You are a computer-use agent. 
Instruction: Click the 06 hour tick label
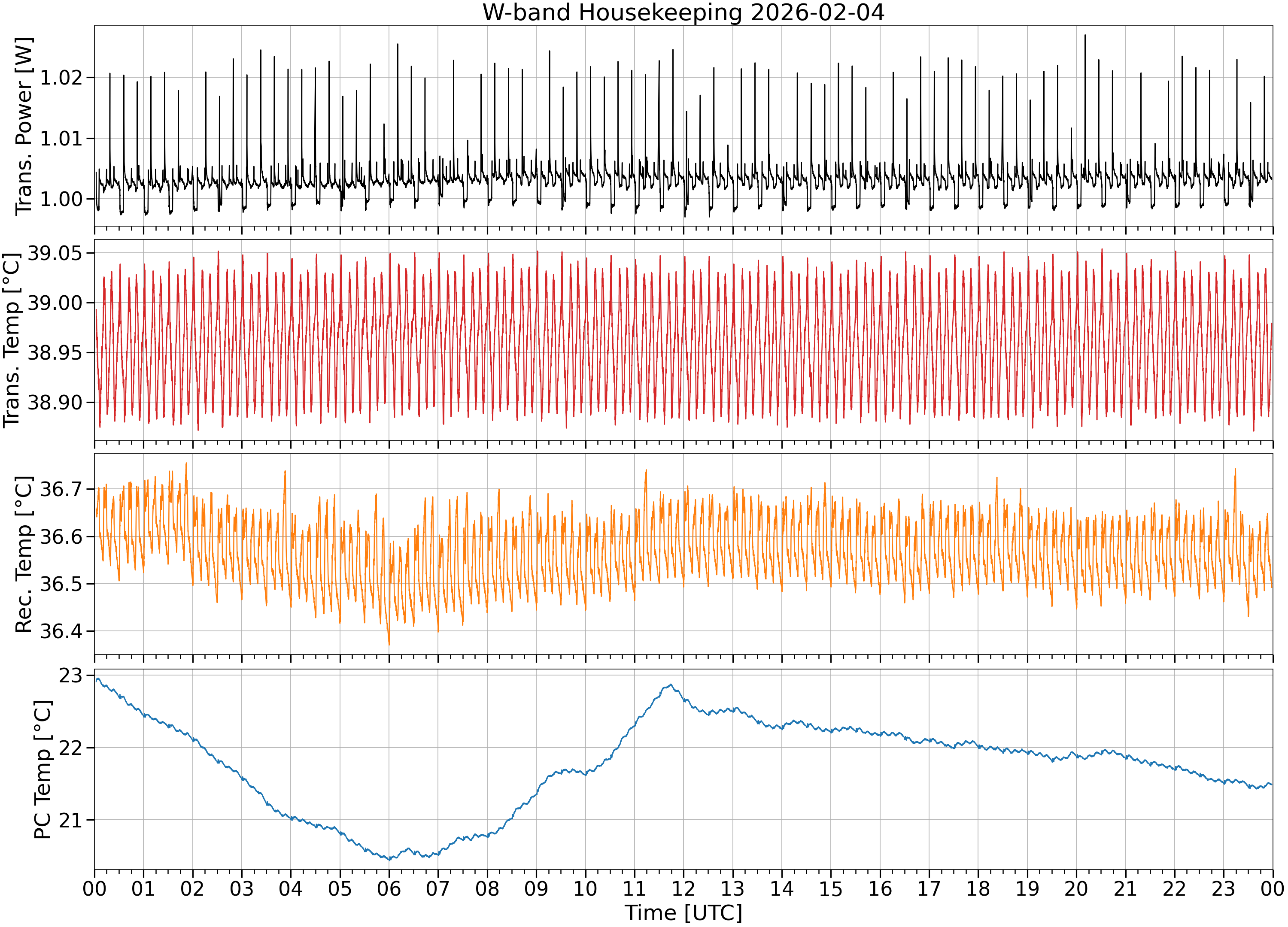(389, 888)
